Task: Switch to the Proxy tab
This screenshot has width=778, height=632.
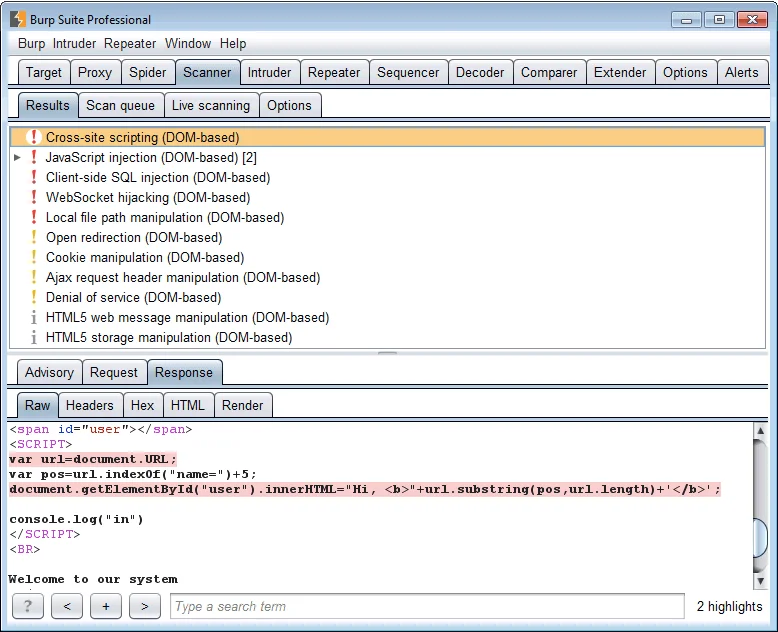Action: pos(95,72)
